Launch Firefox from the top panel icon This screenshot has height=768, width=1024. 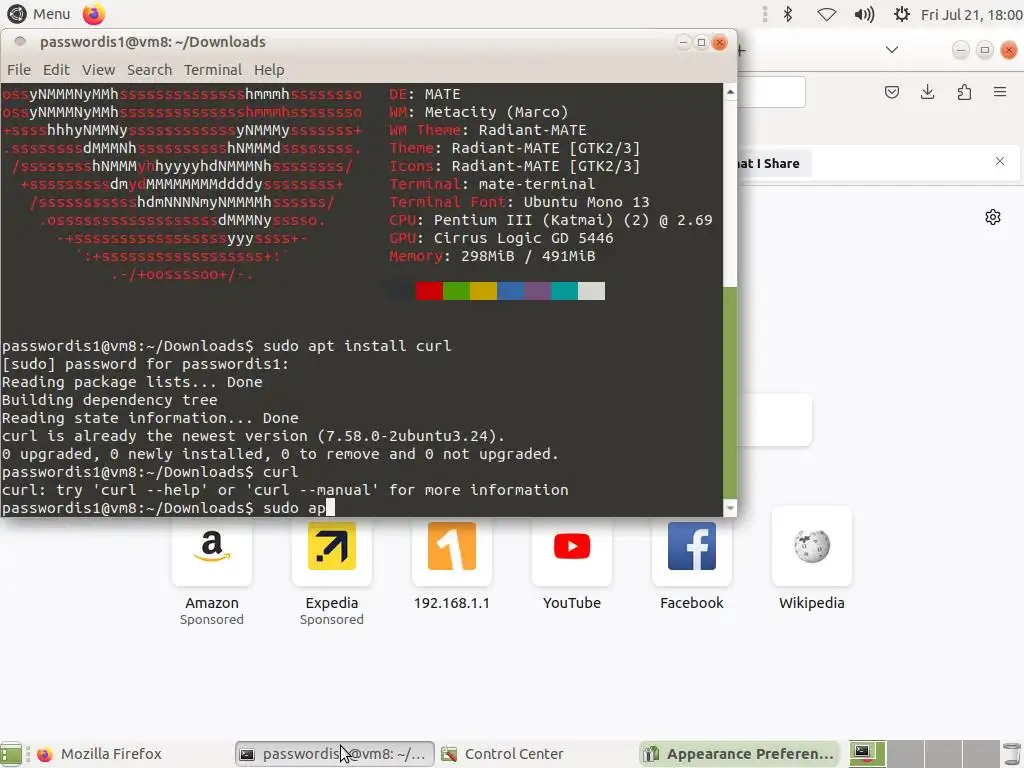pos(93,14)
